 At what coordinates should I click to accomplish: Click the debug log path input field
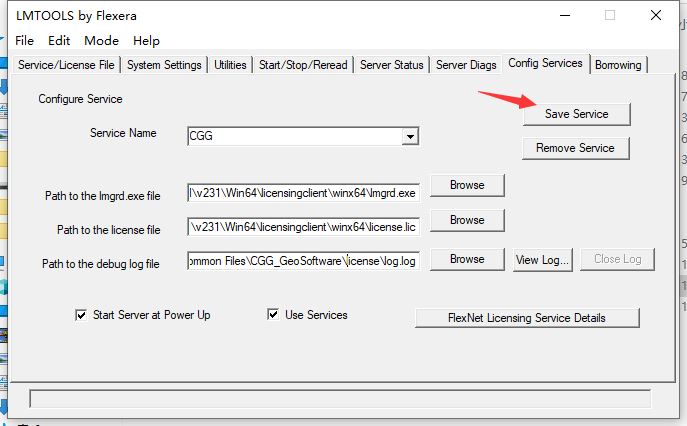[x=303, y=261]
